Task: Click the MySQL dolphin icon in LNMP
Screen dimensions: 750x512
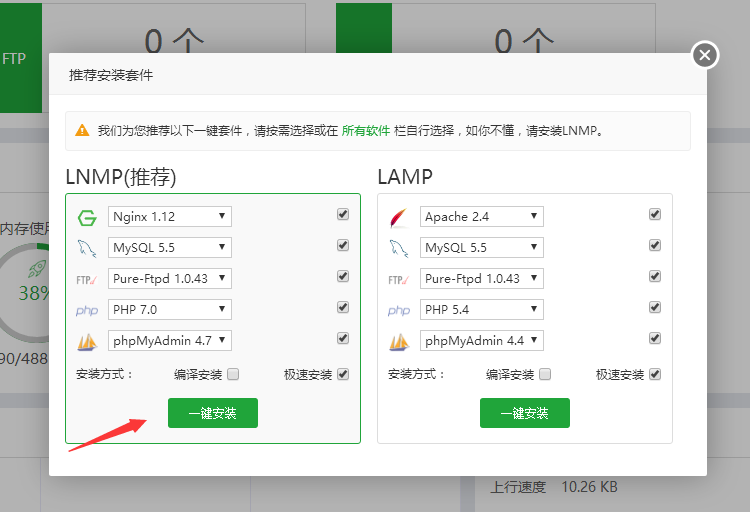Action: coord(87,248)
